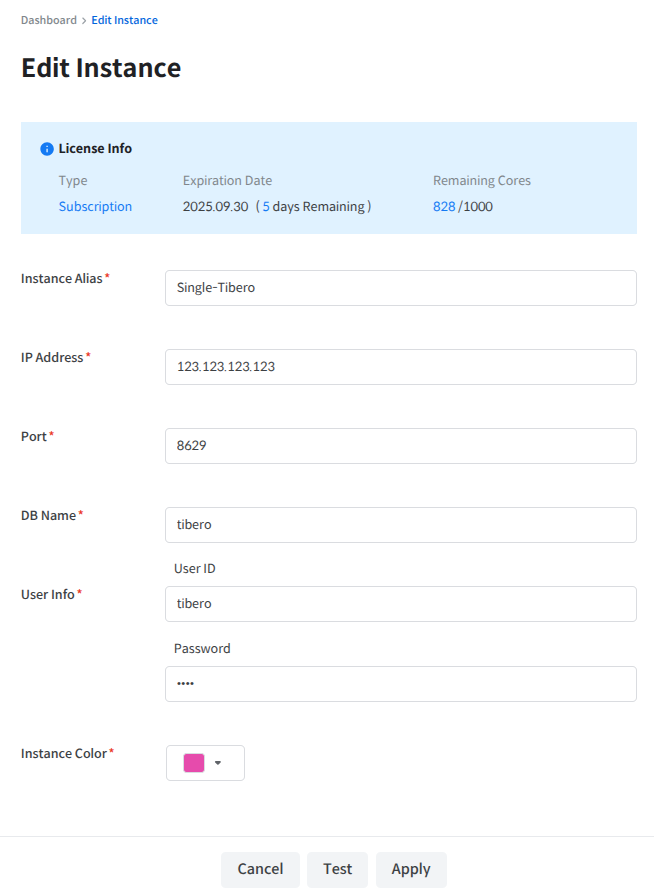Focus the Instance Alias text field
The image size is (654, 896).
400,288
